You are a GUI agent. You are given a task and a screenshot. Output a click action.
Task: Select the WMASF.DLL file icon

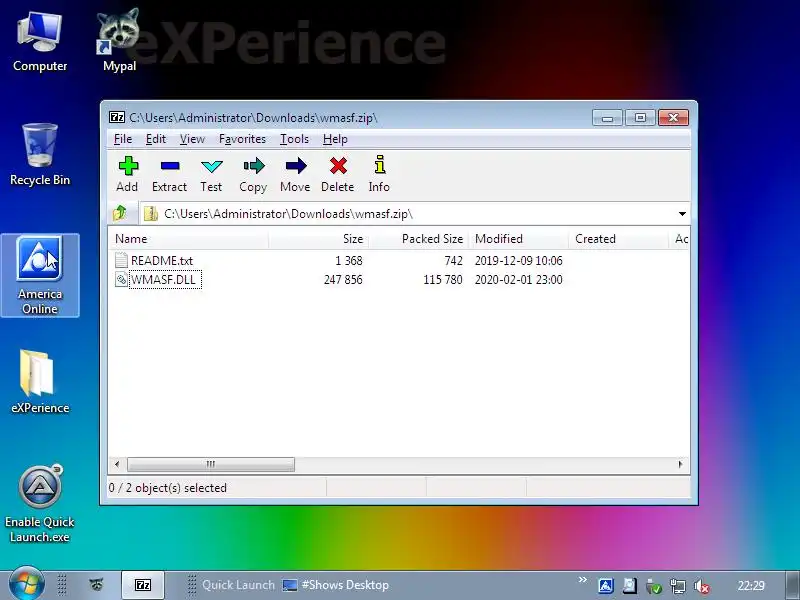tap(121, 280)
